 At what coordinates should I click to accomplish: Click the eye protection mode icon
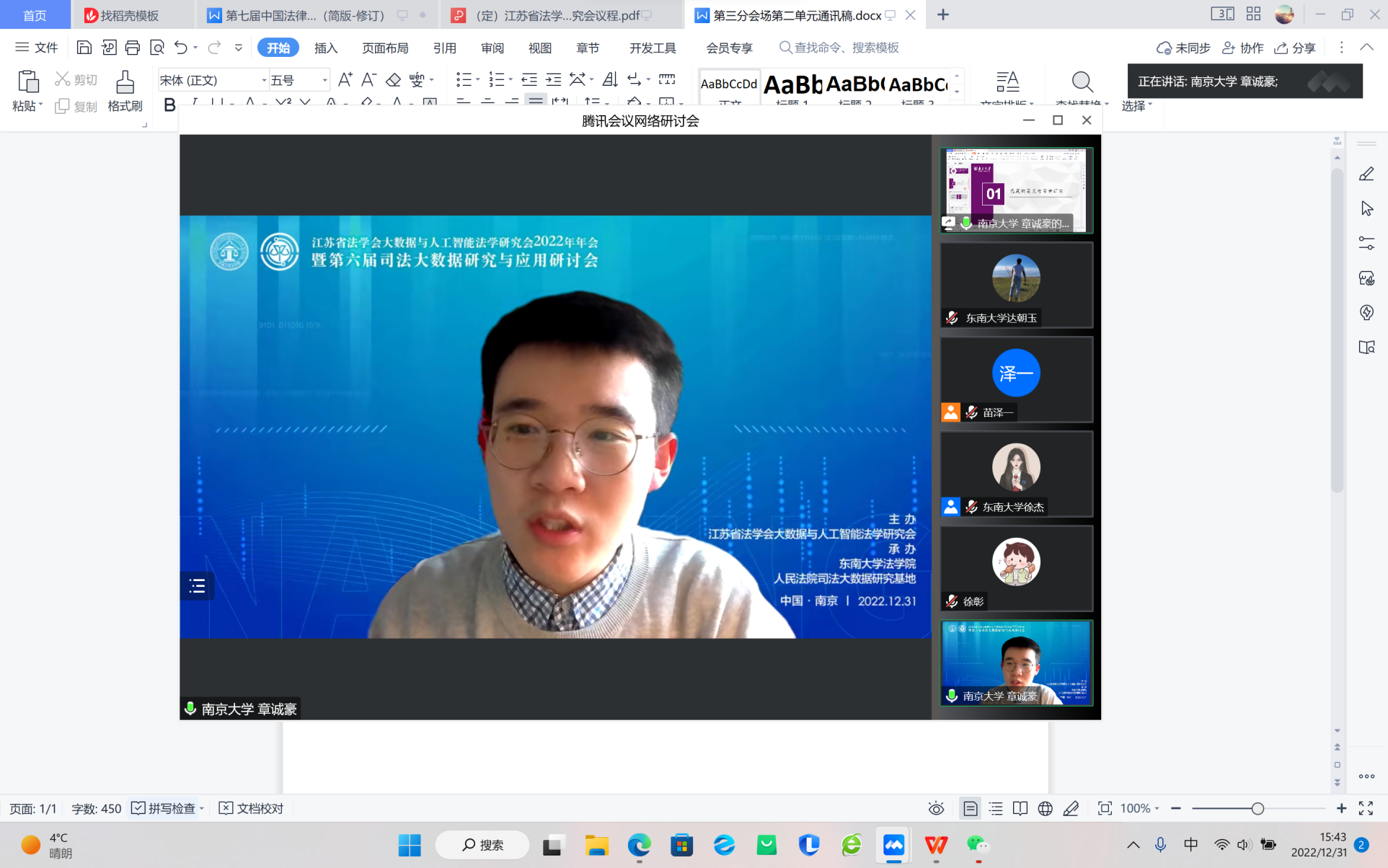click(936, 808)
